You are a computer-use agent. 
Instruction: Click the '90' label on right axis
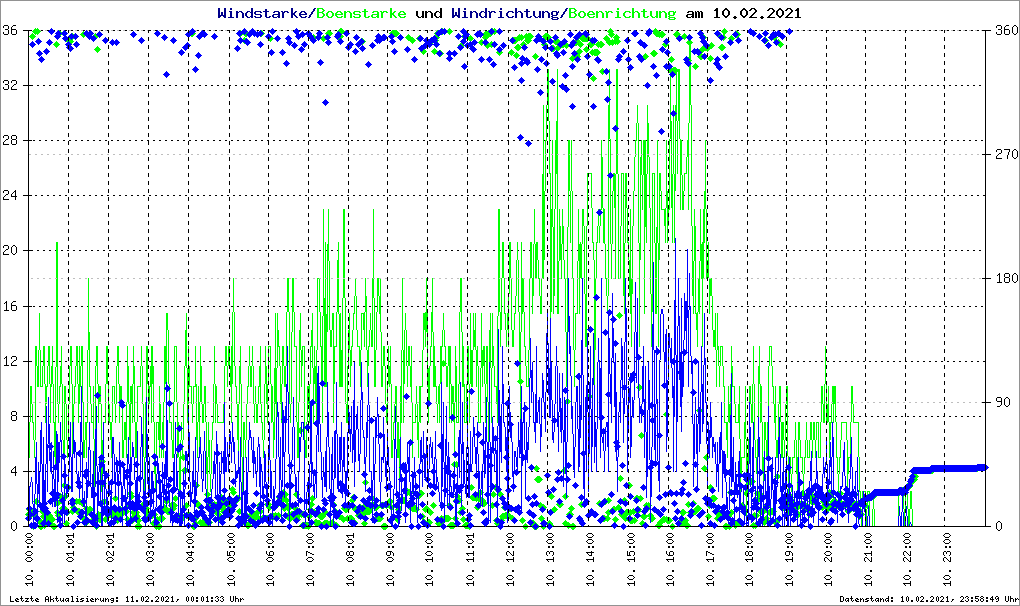tap(1002, 402)
